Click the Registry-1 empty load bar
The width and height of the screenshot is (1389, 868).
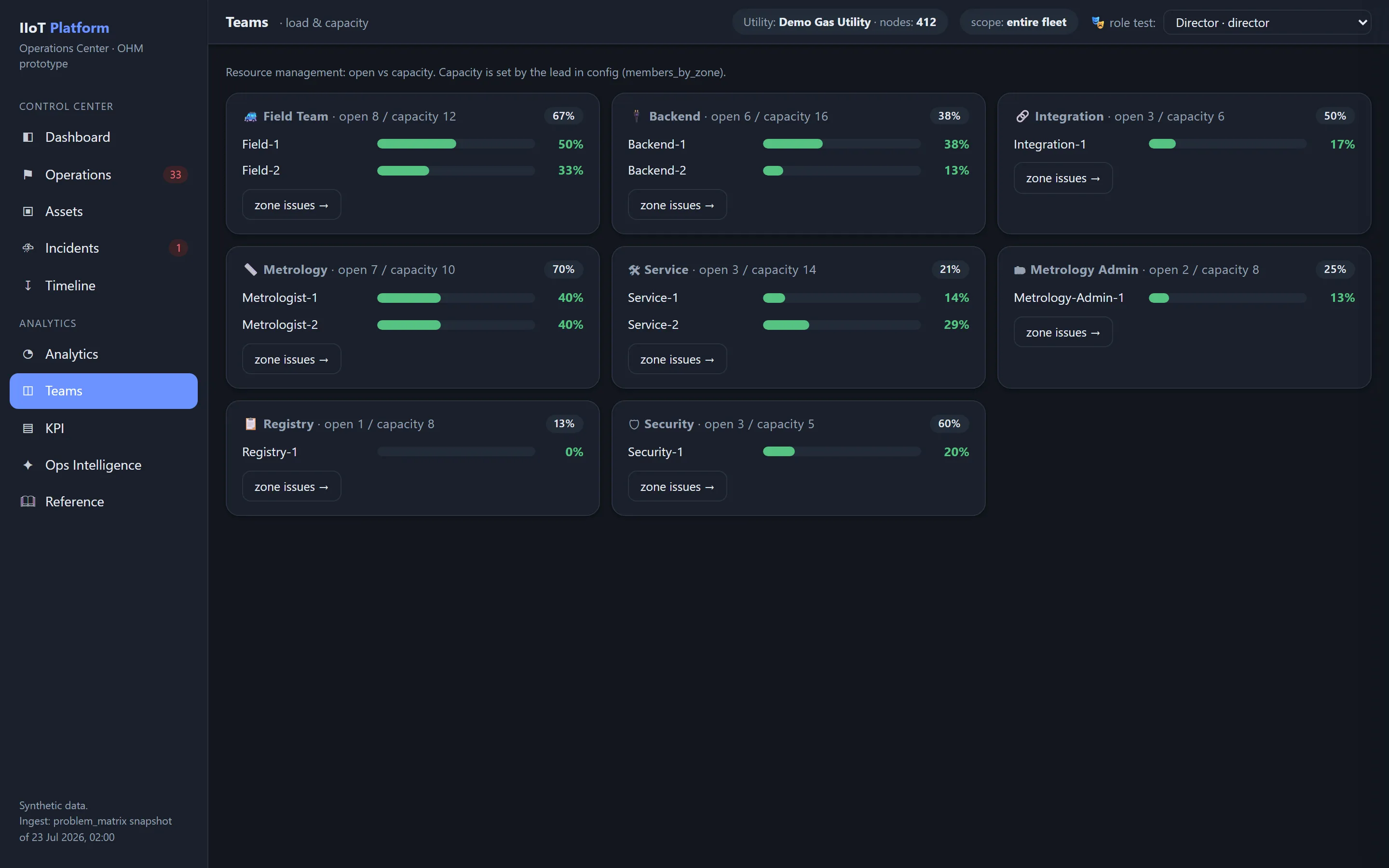pyautogui.click(x=456, y=452)
